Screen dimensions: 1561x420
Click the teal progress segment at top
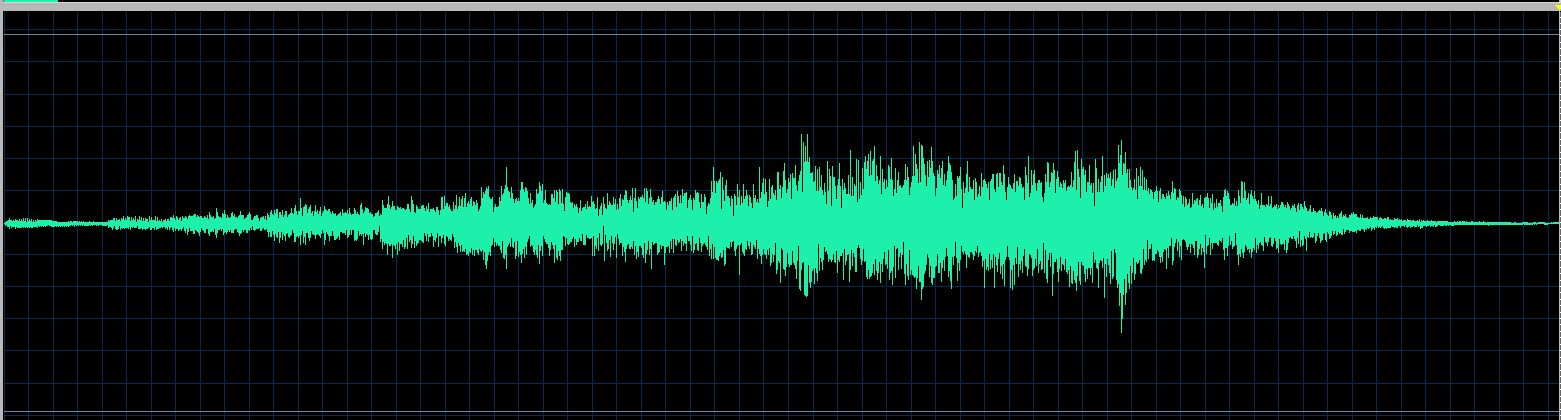coord(29,1)
